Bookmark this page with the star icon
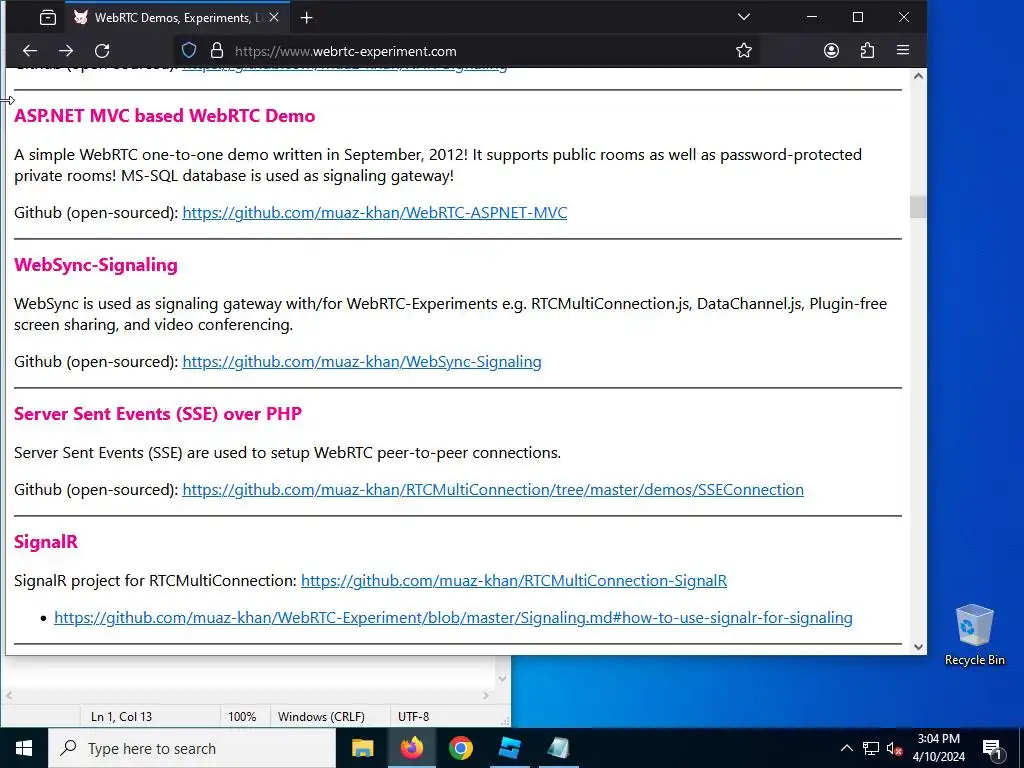The image size is (1024, 768). click(744, 51)
